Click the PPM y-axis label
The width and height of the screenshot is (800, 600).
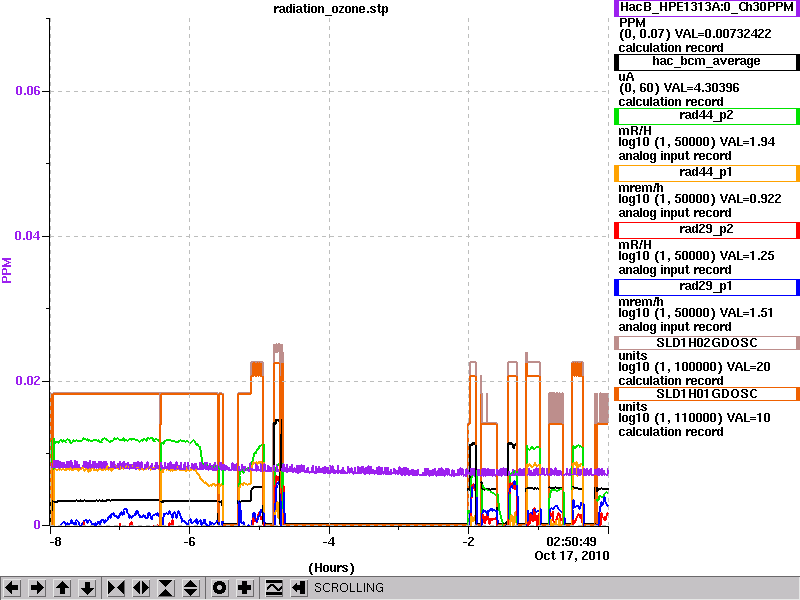coord(7,270)
